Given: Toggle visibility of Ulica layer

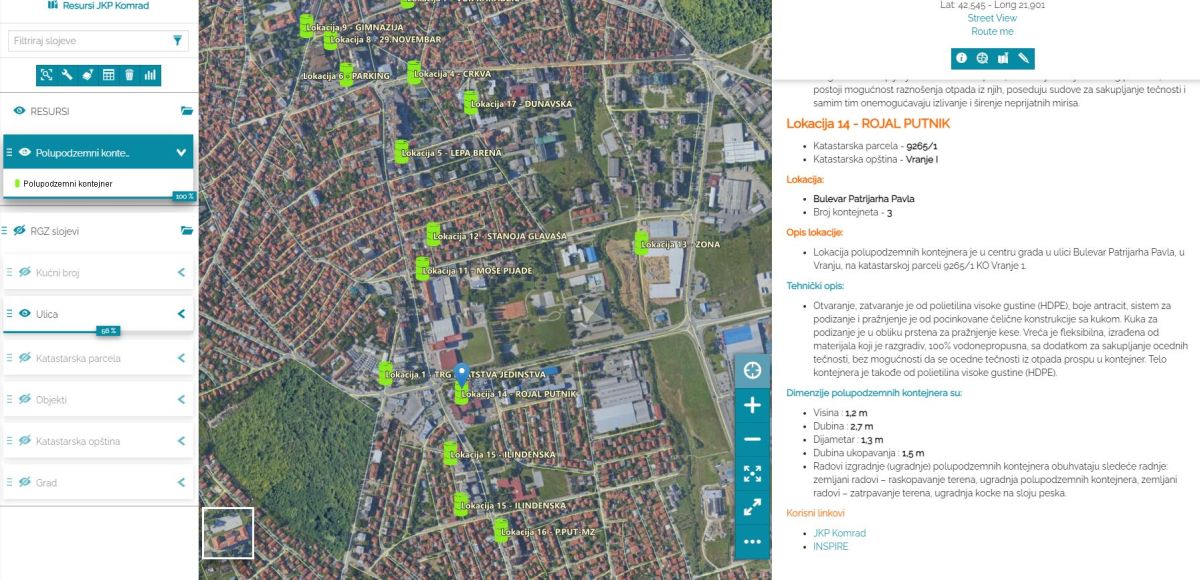Looking at the screenshot, I should (25, 314).
